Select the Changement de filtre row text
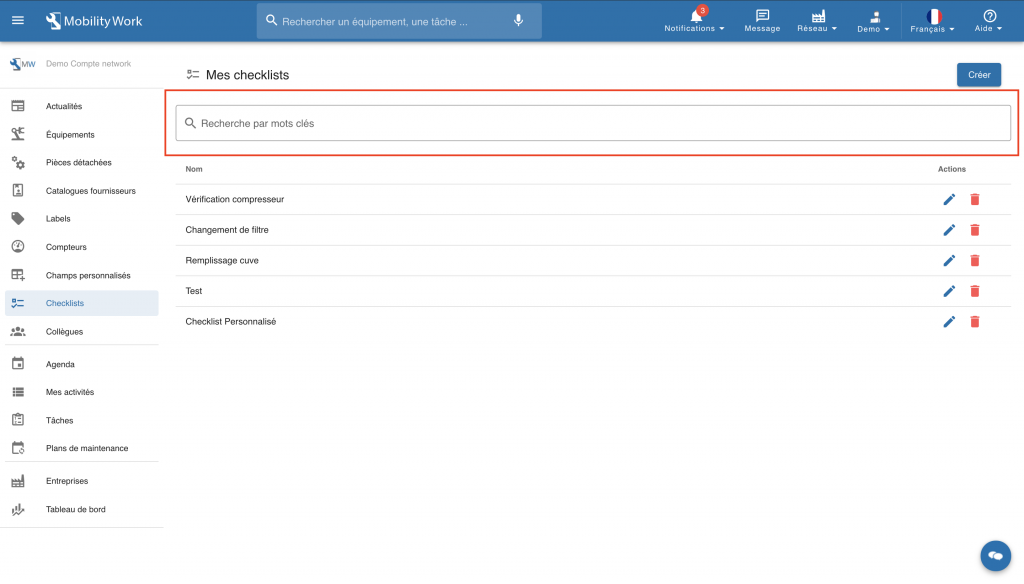This screenshot has height=584, width=1024. 227,230
